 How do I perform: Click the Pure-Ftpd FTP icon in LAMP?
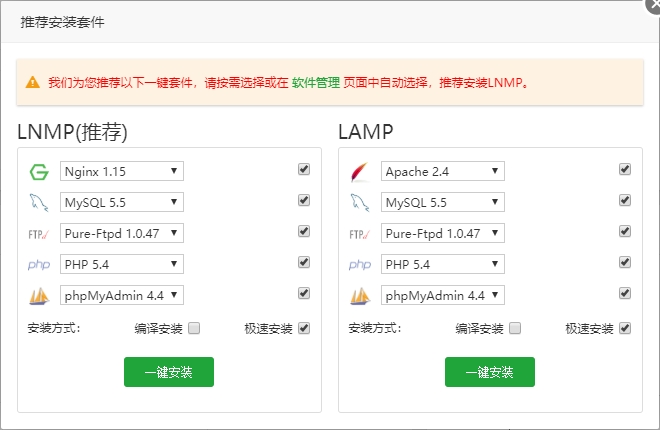coord(360,234)
